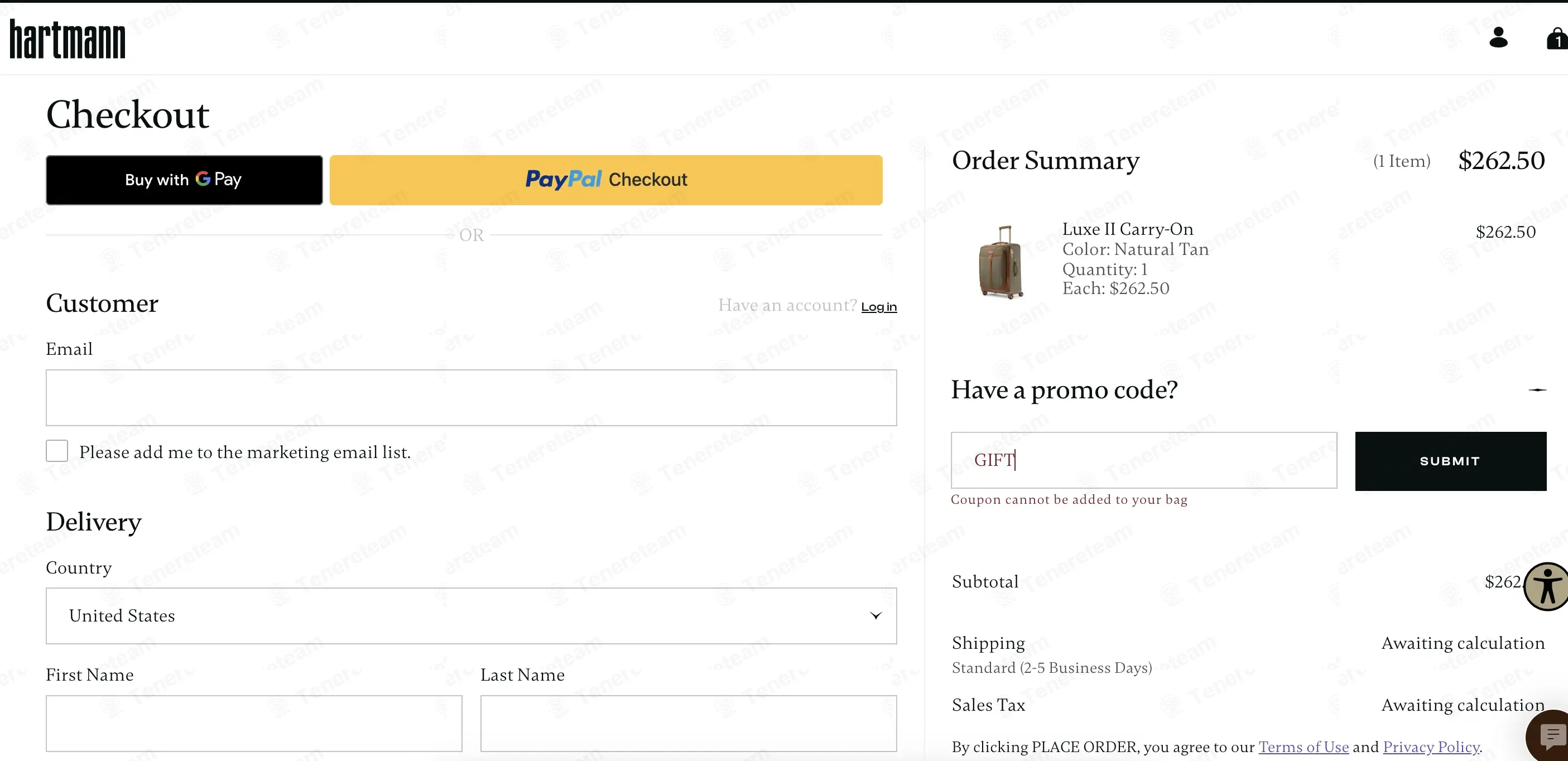Click 'Standard (2-5 Business Days)' shipping text
The image size is (1568, 761).
point(1052,668)
